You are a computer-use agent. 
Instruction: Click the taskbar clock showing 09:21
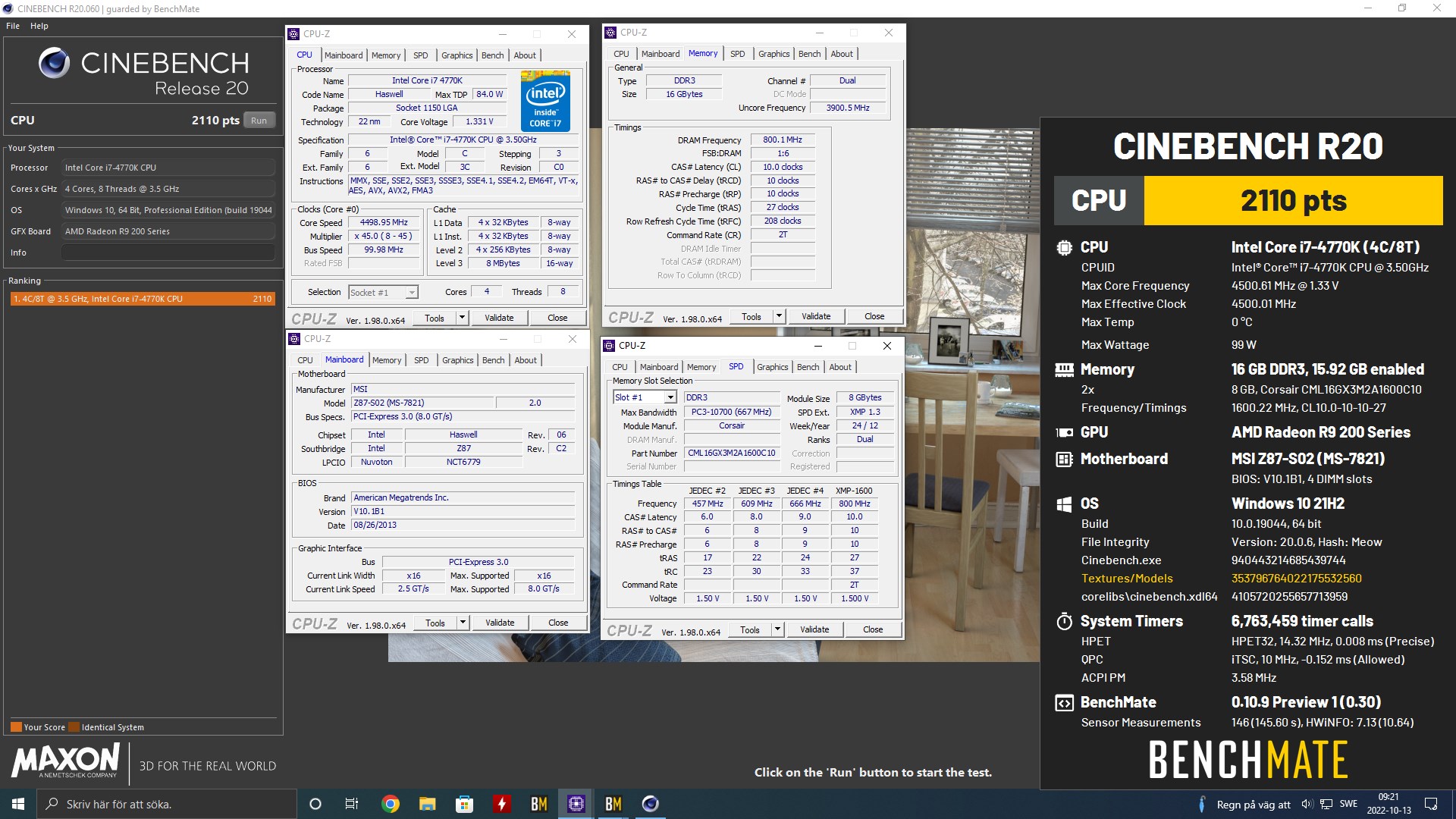point(1389,804)
